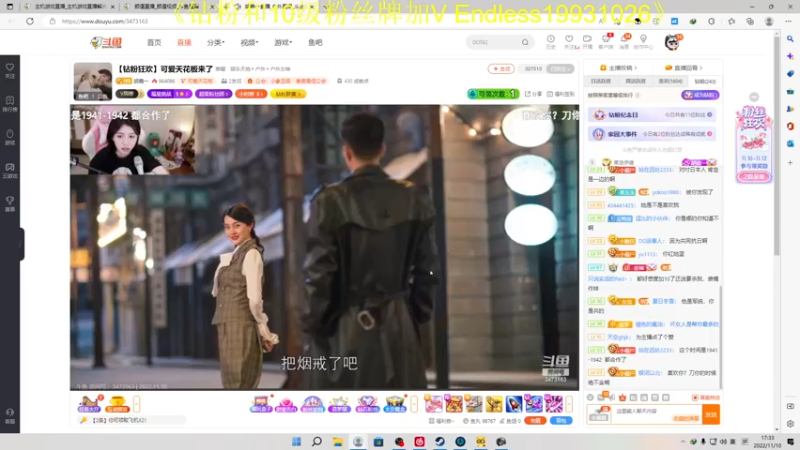Open the yellow 钻粉 banner badge
Screen dimensions: 800x450
288,94
